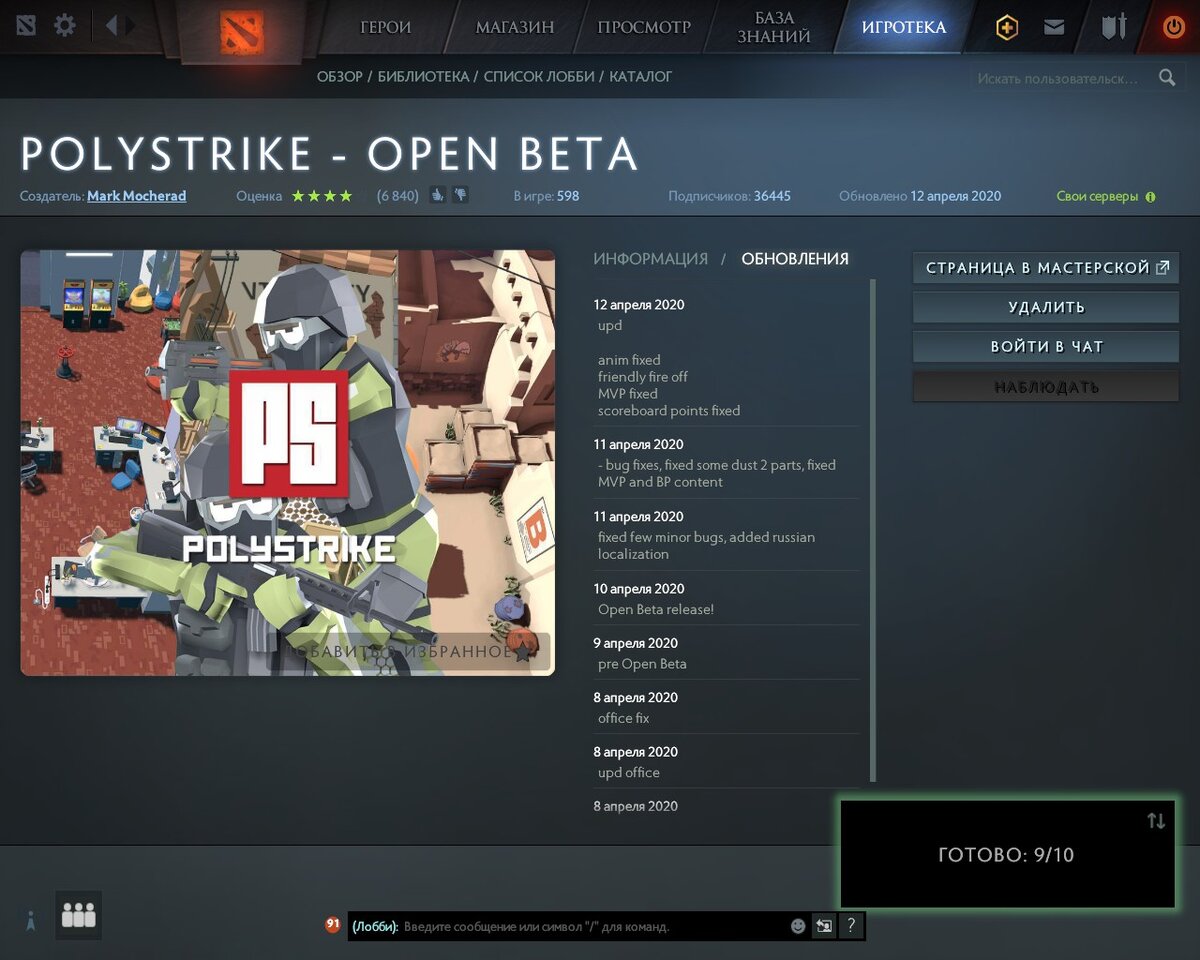Image resolution: width=1200 pixels, height=960 pixels.
Task: Click the Свои серверы label
Action: [x=1097, y=196]
